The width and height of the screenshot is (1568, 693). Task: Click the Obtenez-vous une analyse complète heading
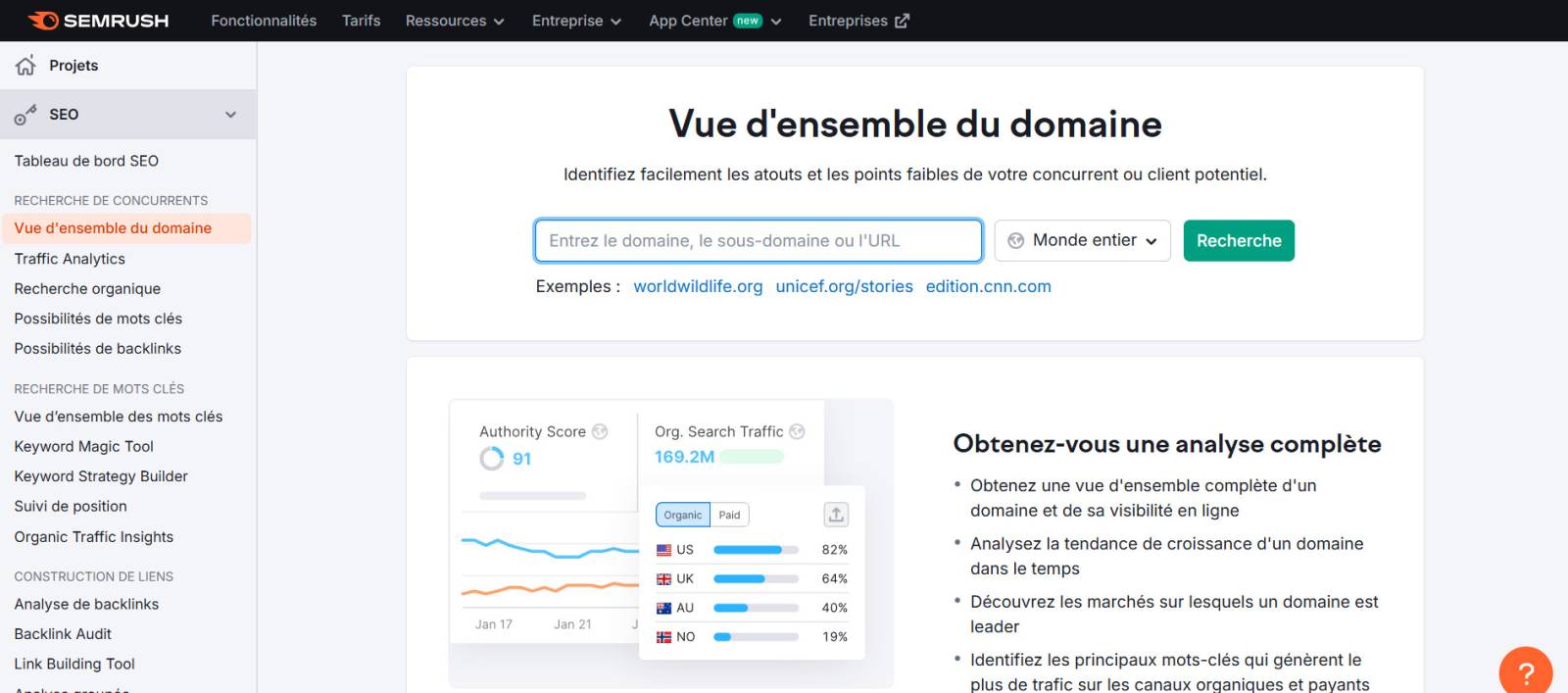point(1167,444)
